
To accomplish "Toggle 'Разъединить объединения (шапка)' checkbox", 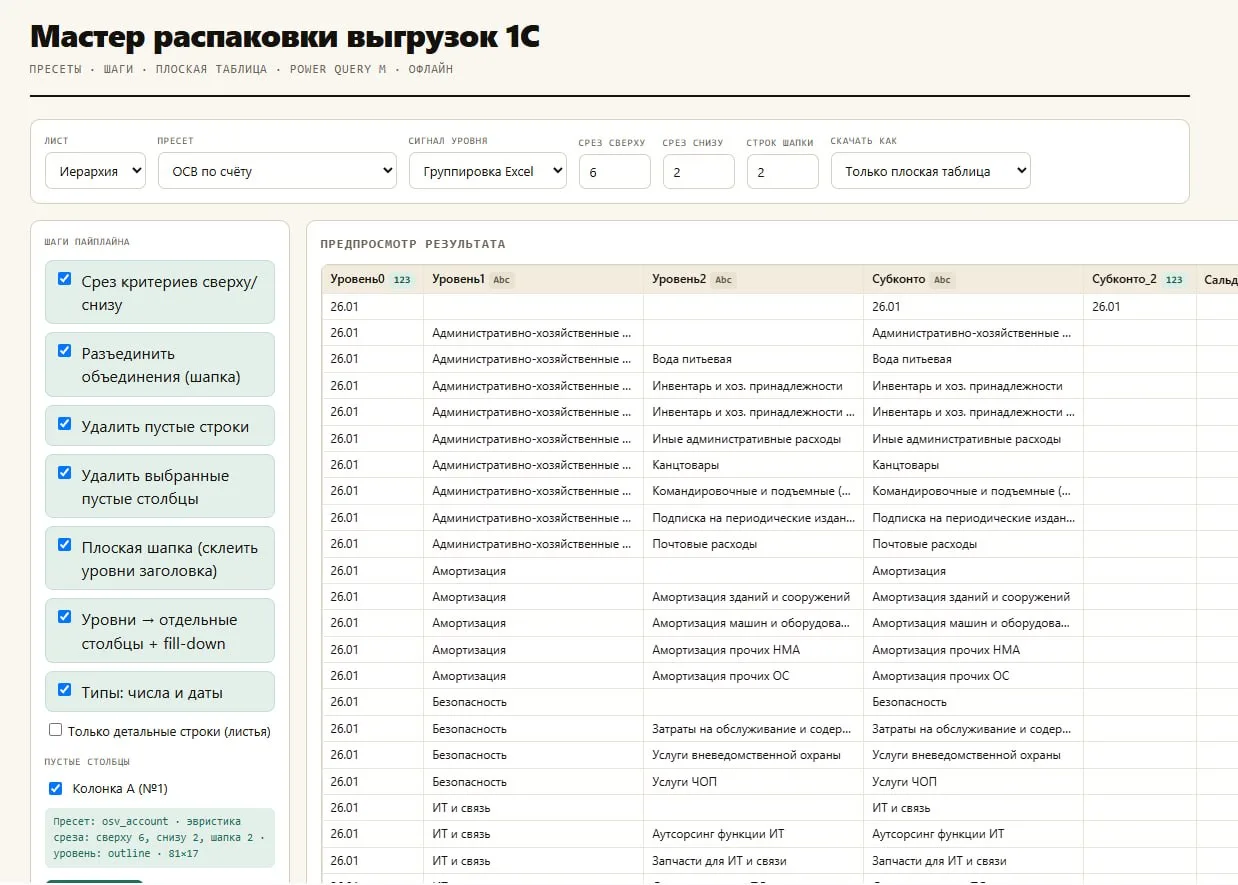I will pos(65,351).
